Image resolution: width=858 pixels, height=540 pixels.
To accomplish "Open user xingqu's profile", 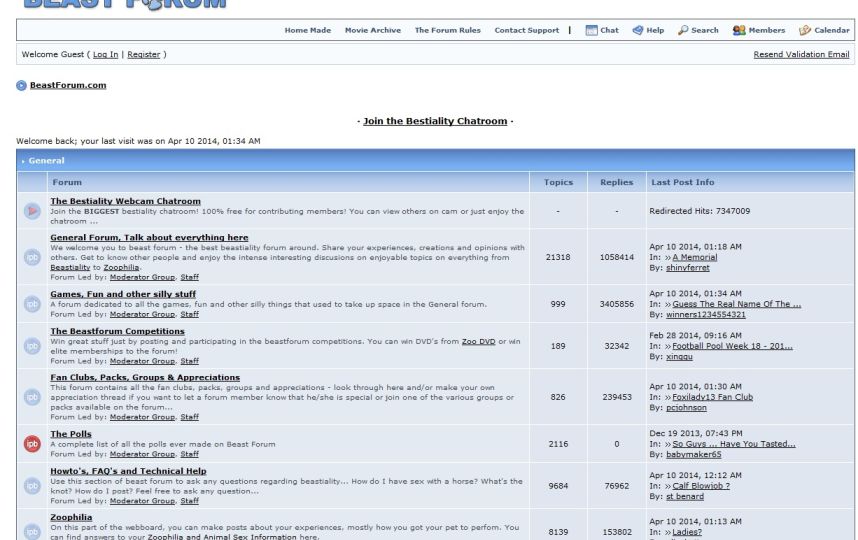I will pos(679,357).
